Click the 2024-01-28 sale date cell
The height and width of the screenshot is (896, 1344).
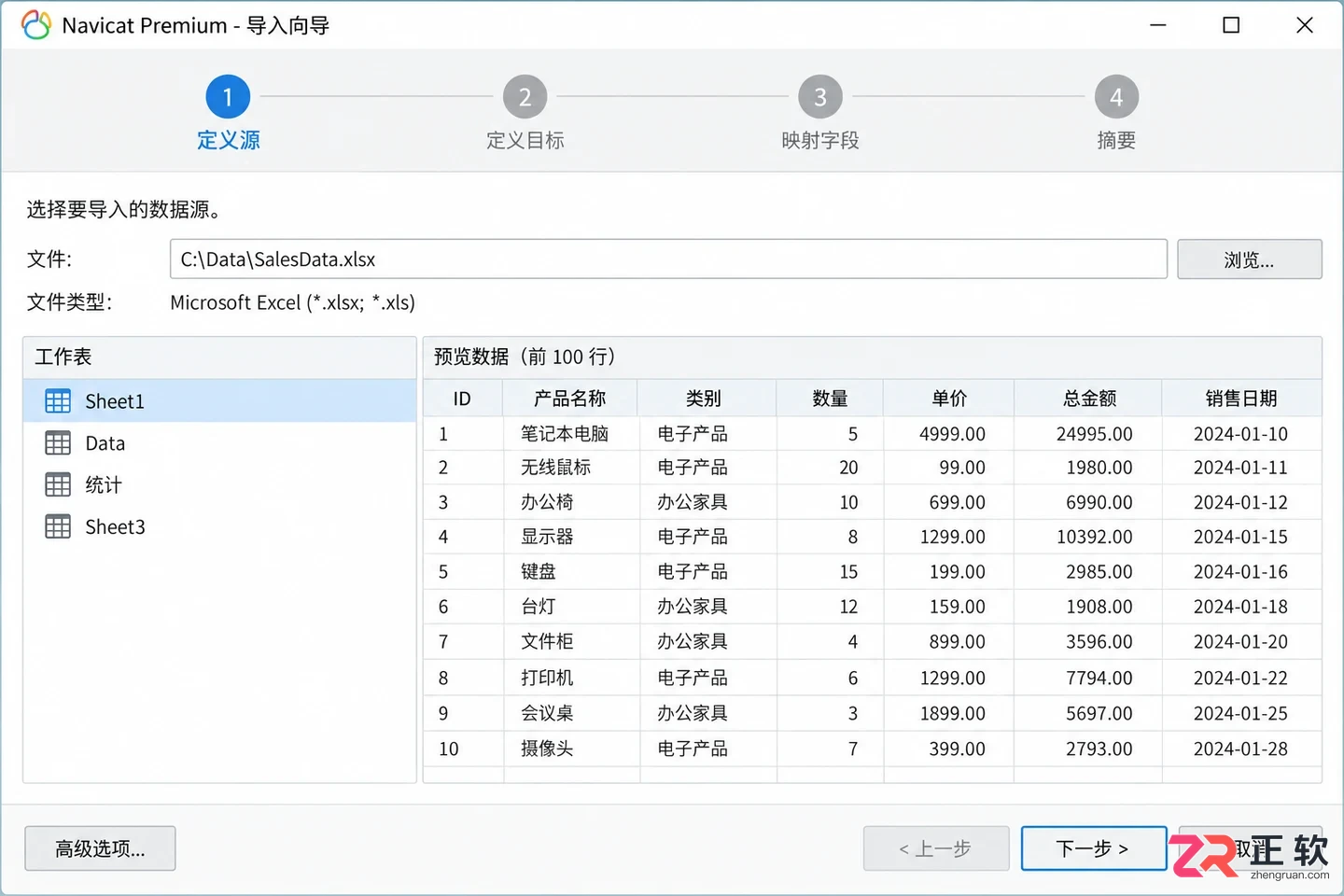tap(1240, 749)
